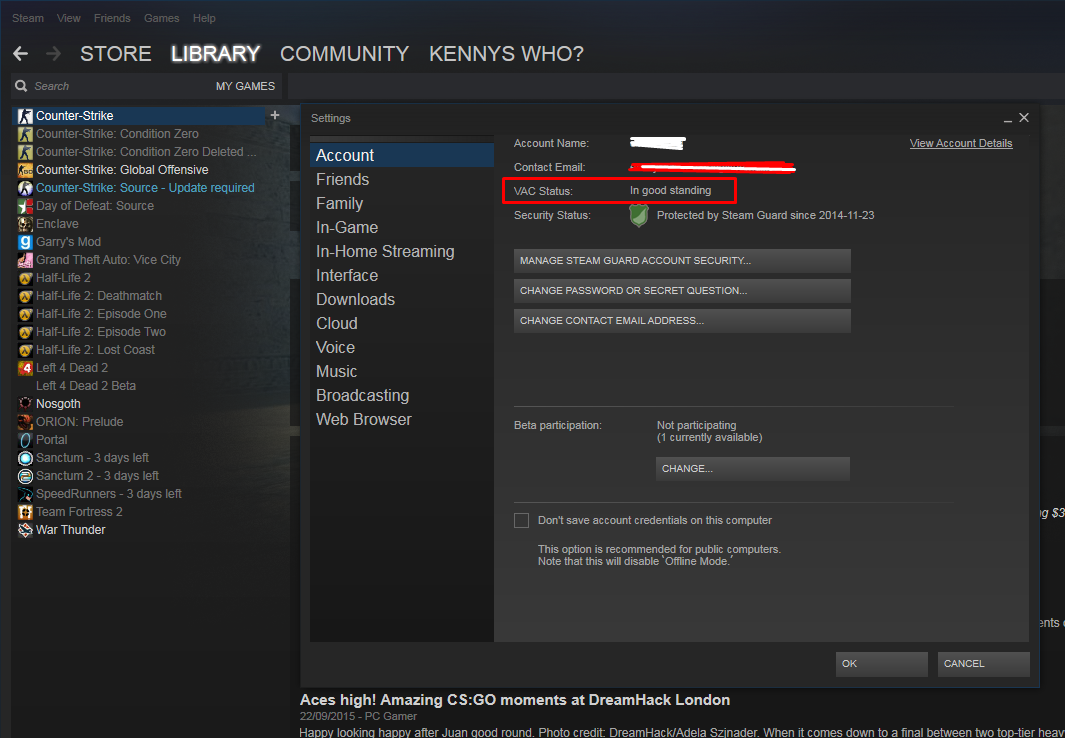Click the Steam Guard green shield icon
The width and height of the screenshot is (1065, 738).
(639, 216)
